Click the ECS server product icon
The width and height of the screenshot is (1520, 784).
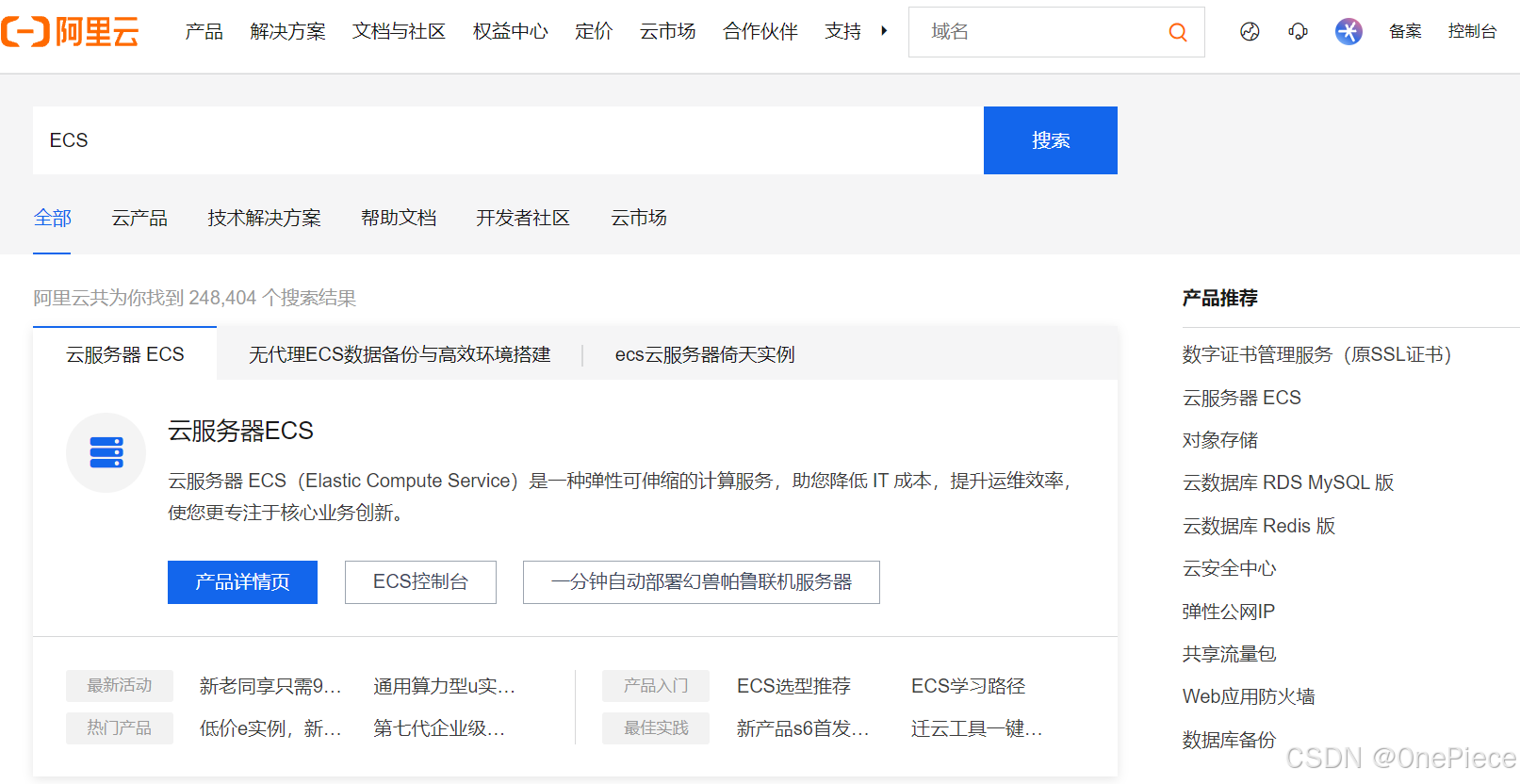[106, 452]
